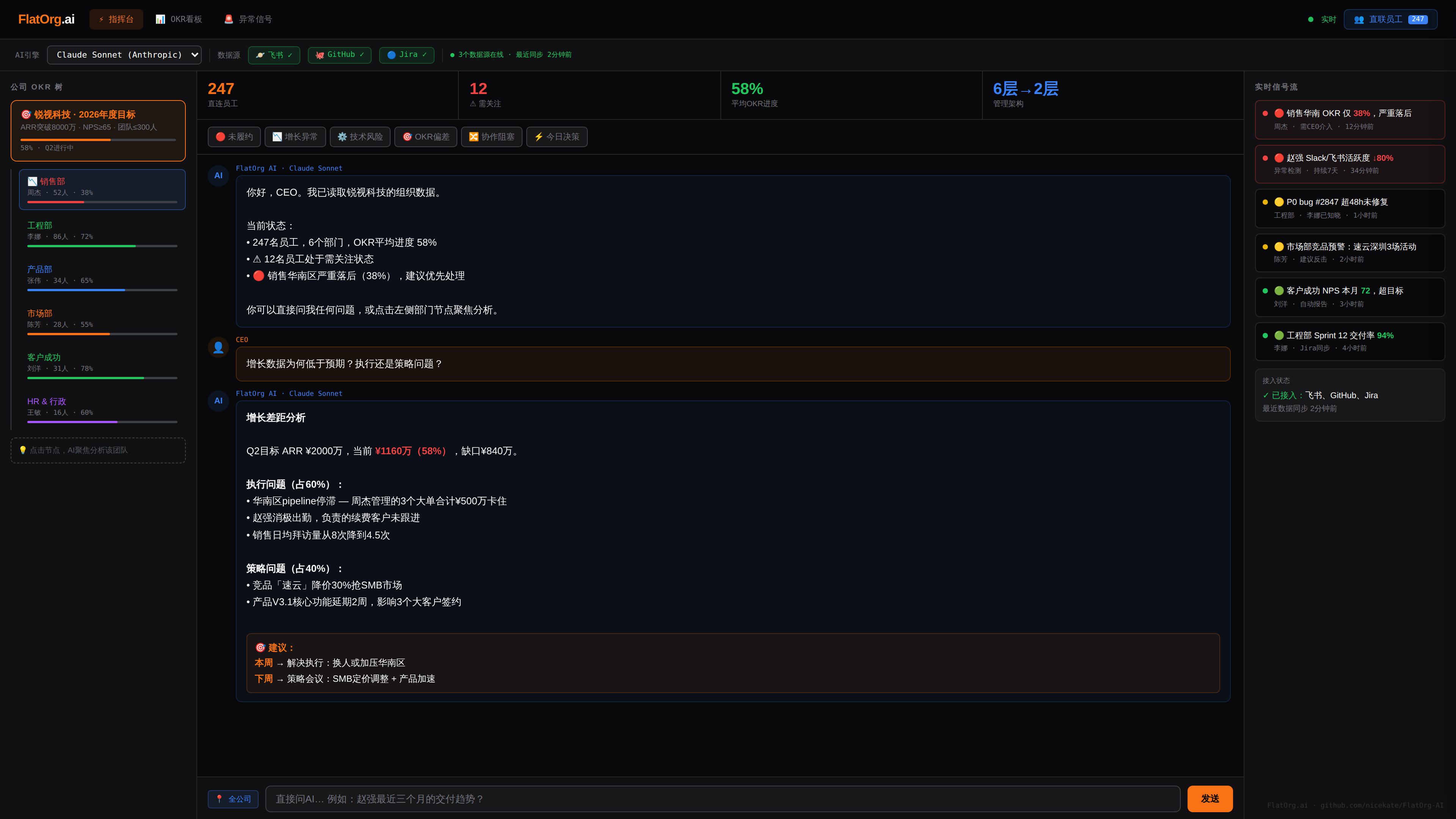1456x819 pixels.
Task: Open the Claude Sonnet AI engine dropdown
Action: pos(124,55)
